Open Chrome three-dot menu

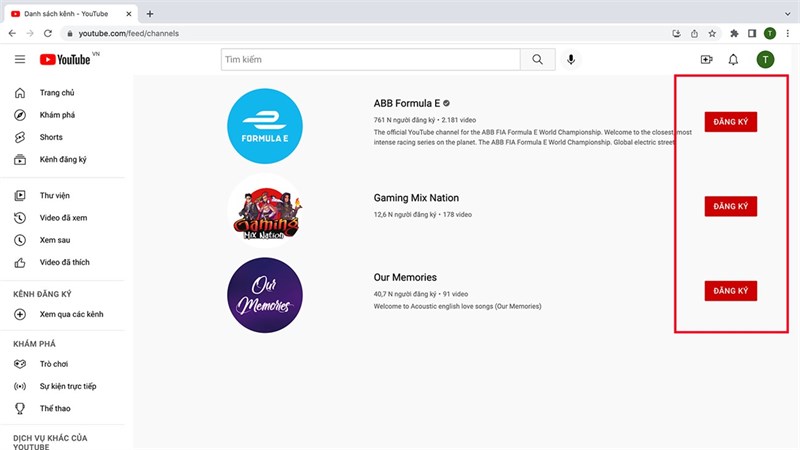[x=787, y=34]
